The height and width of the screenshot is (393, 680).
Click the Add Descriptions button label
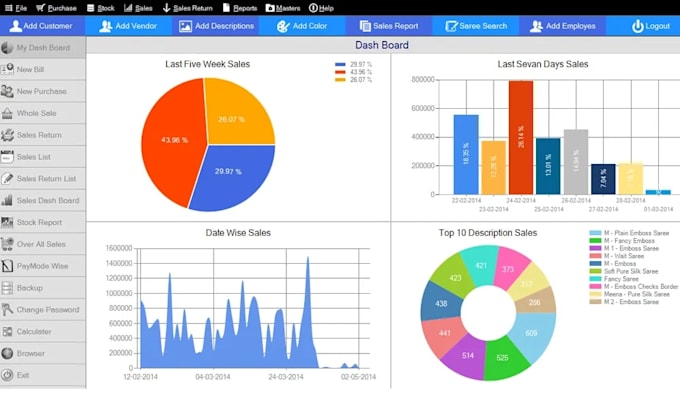click(224, 26)
